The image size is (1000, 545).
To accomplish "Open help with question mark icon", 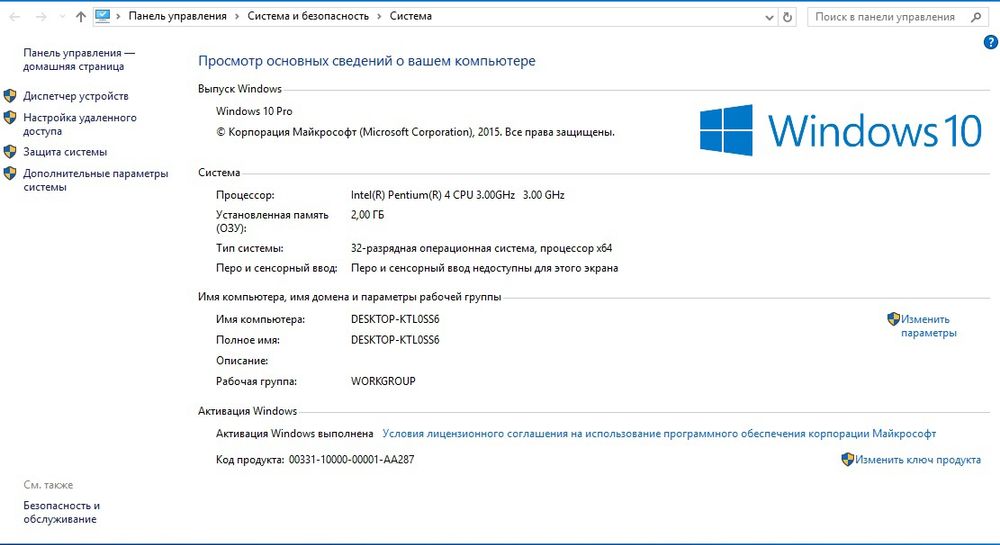I will click(x=990, y=43).
